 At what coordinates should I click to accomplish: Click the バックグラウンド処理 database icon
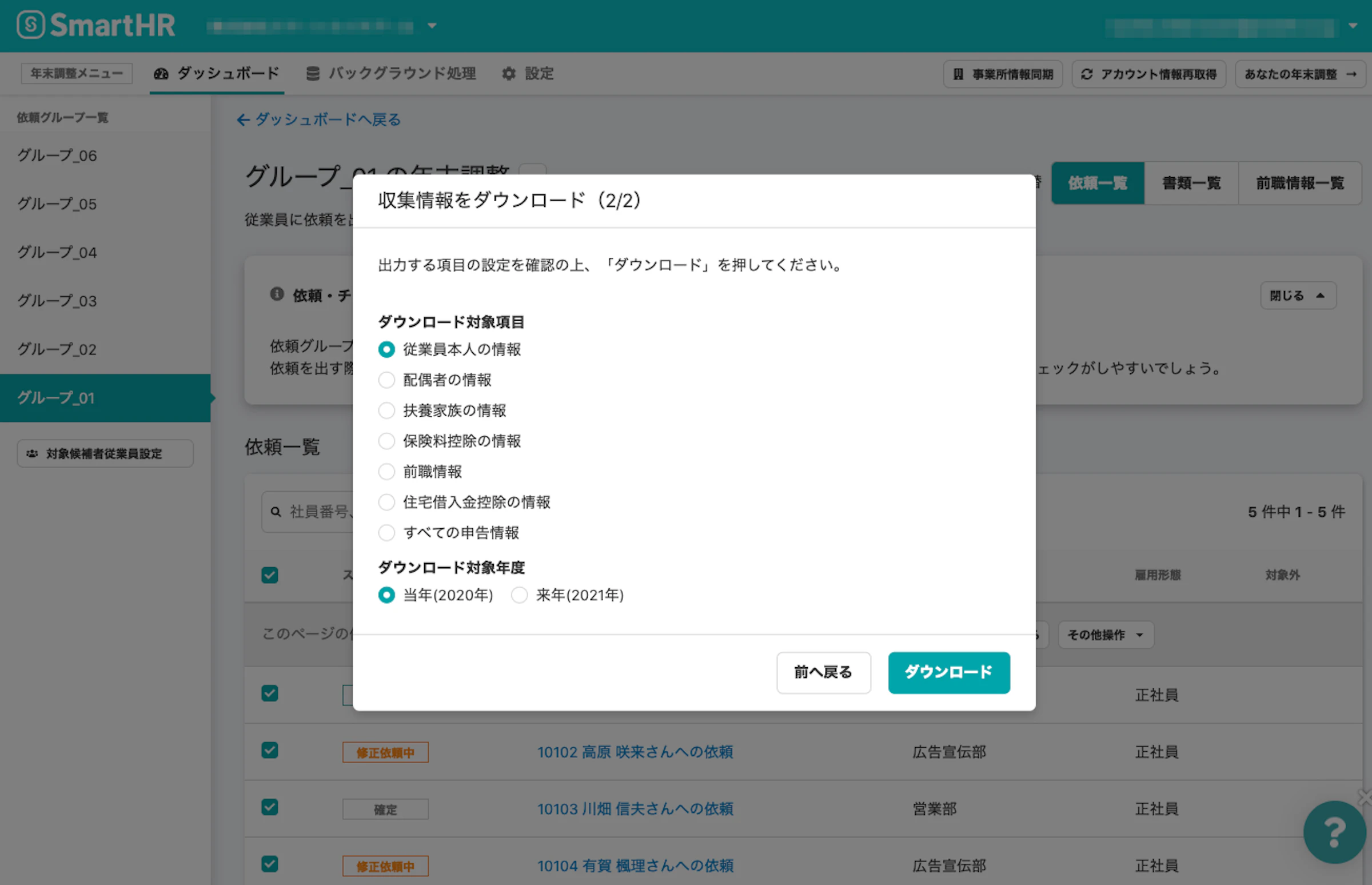click(x=313, y=74)
